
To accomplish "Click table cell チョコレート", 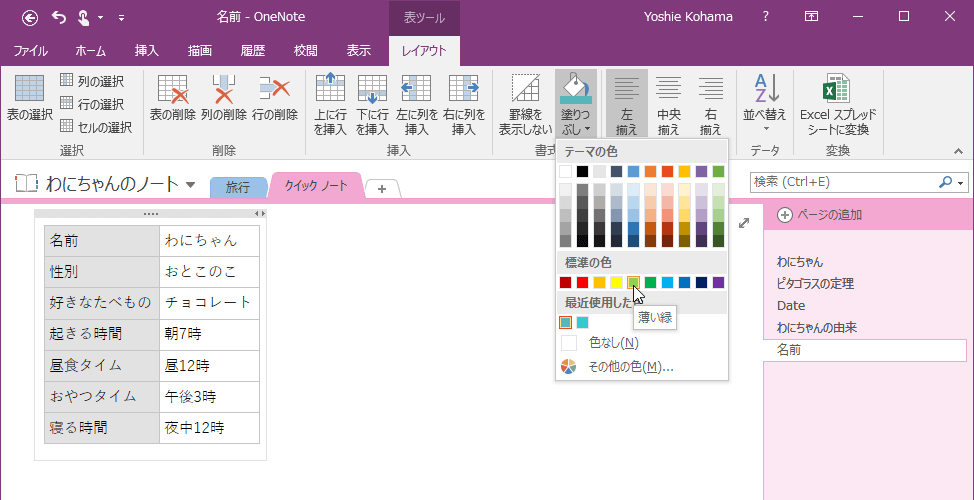I will (209, 303).
